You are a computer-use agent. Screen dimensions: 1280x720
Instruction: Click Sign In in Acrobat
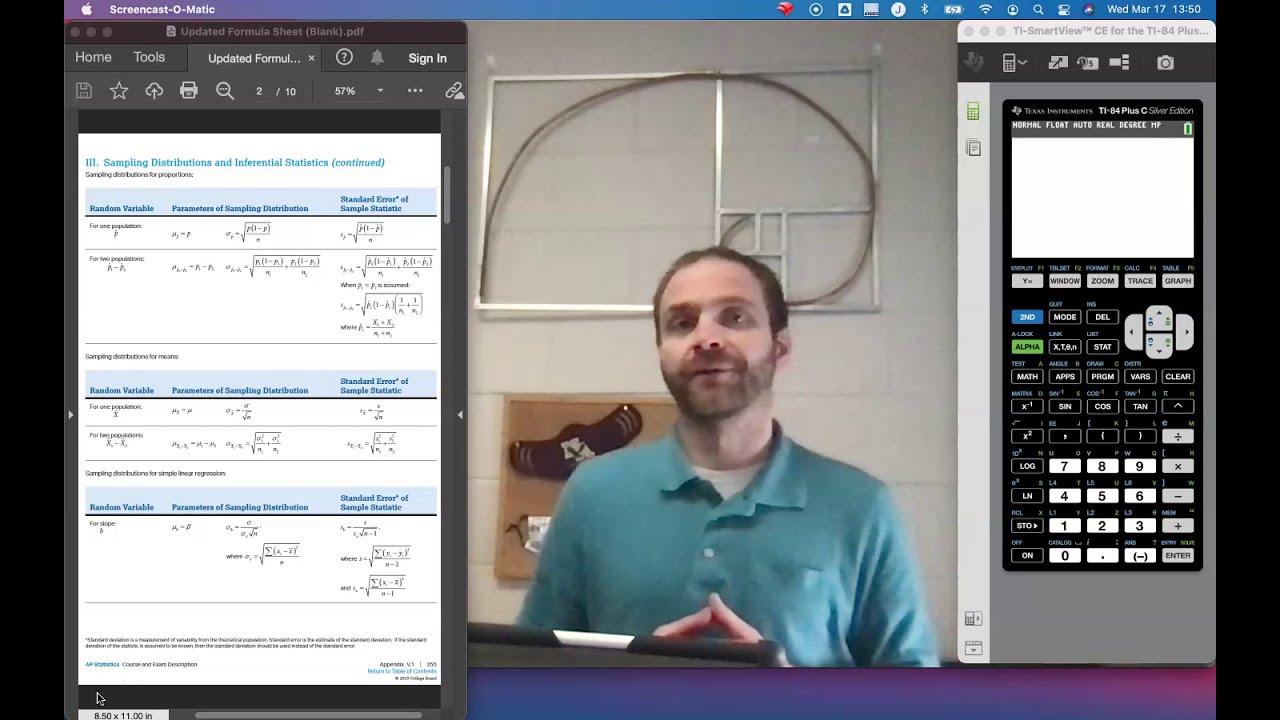(x=427, y=58)
